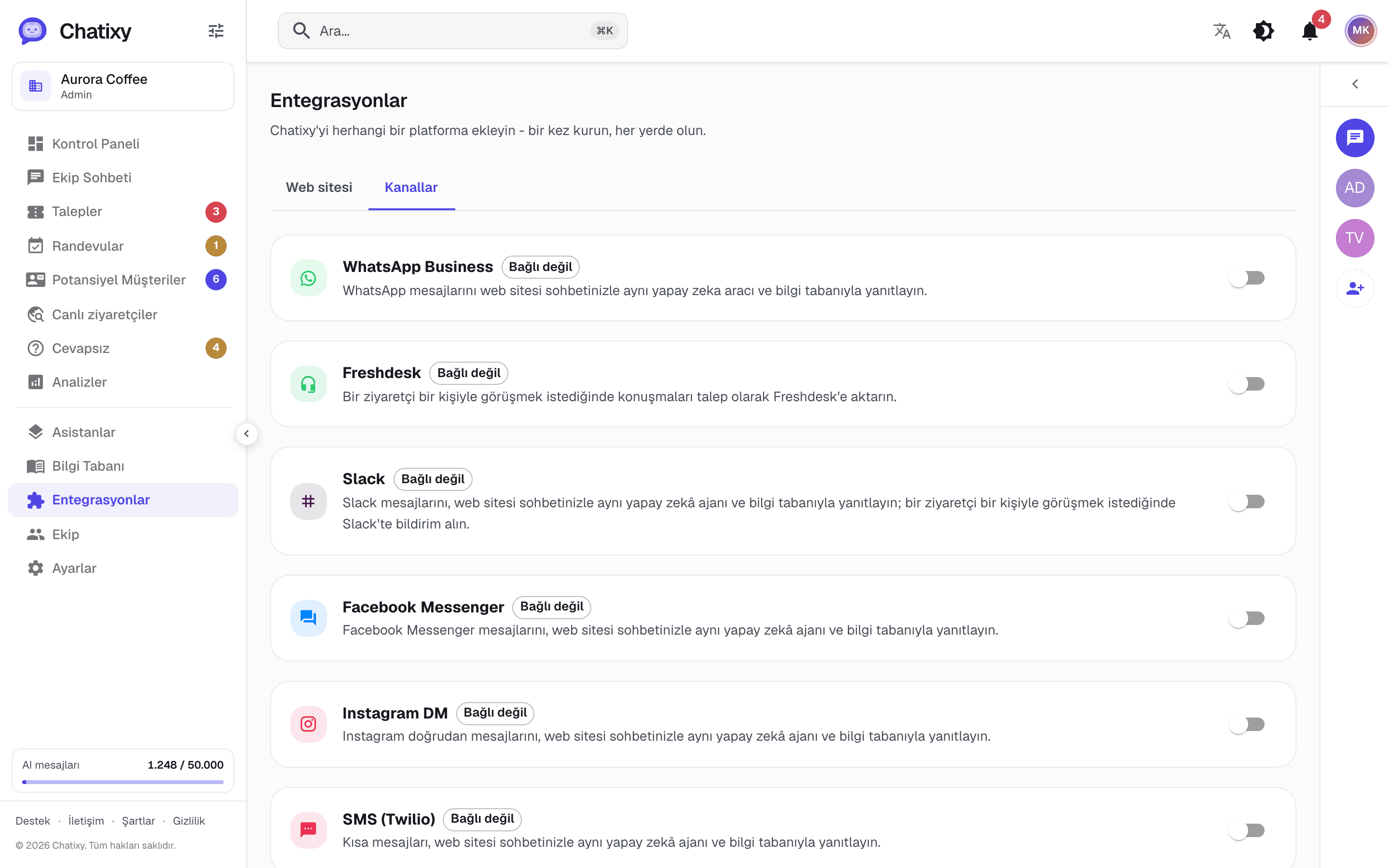Click the Entegrasyonlar page heading
Viewport: 1389px width, 868px height.
pyautogui.click(x=339, y=100)
